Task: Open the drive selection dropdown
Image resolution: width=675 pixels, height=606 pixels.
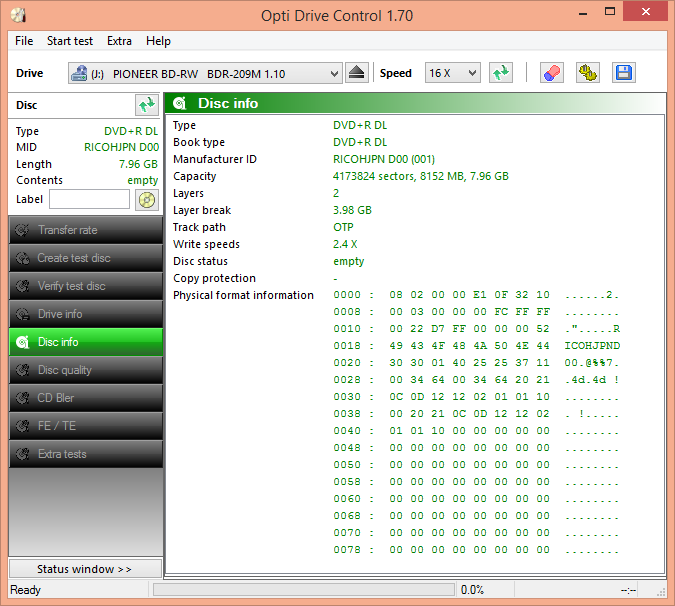Action: pos(205,74)
